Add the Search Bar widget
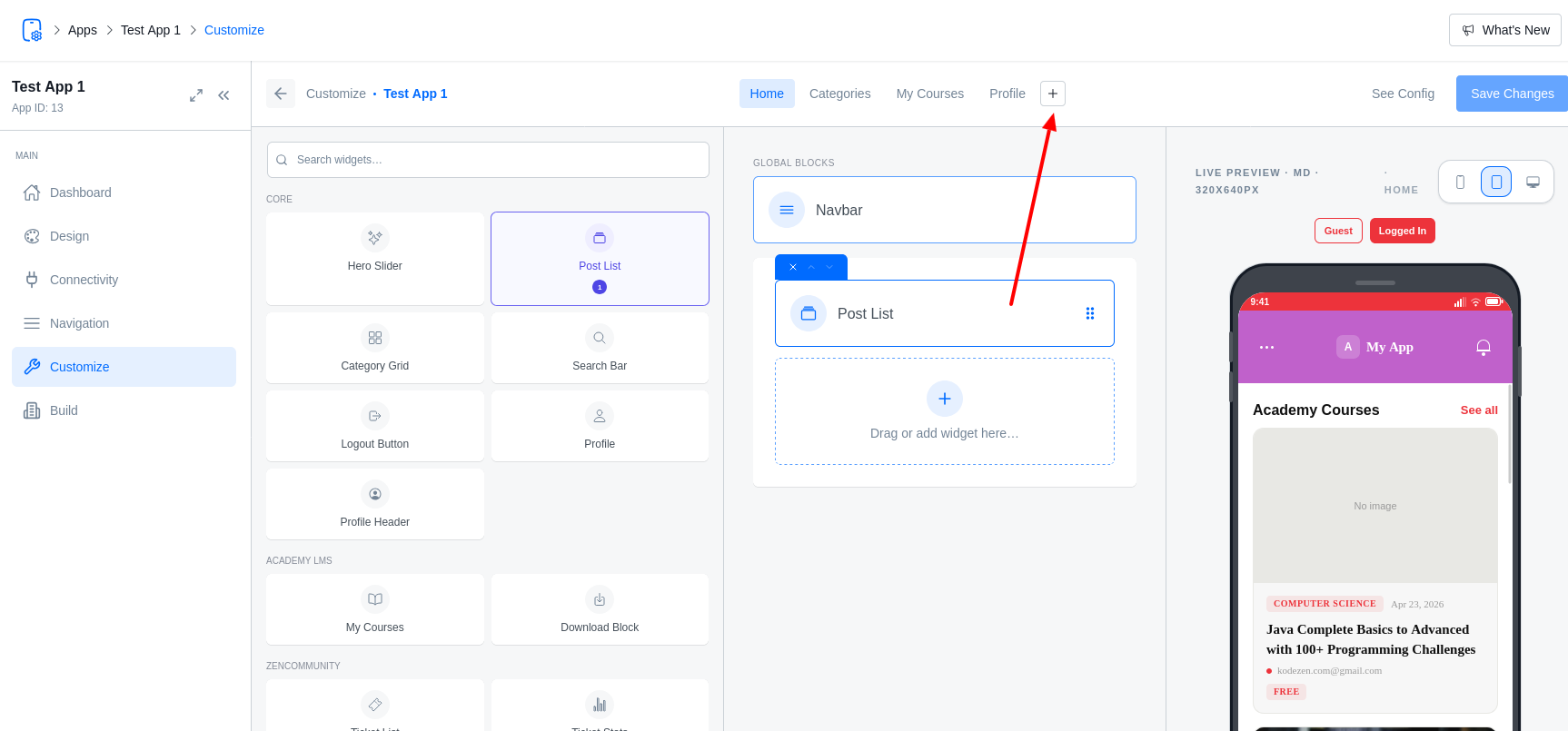This screenshot has width=1568, height=731. (x=600, y=348)
